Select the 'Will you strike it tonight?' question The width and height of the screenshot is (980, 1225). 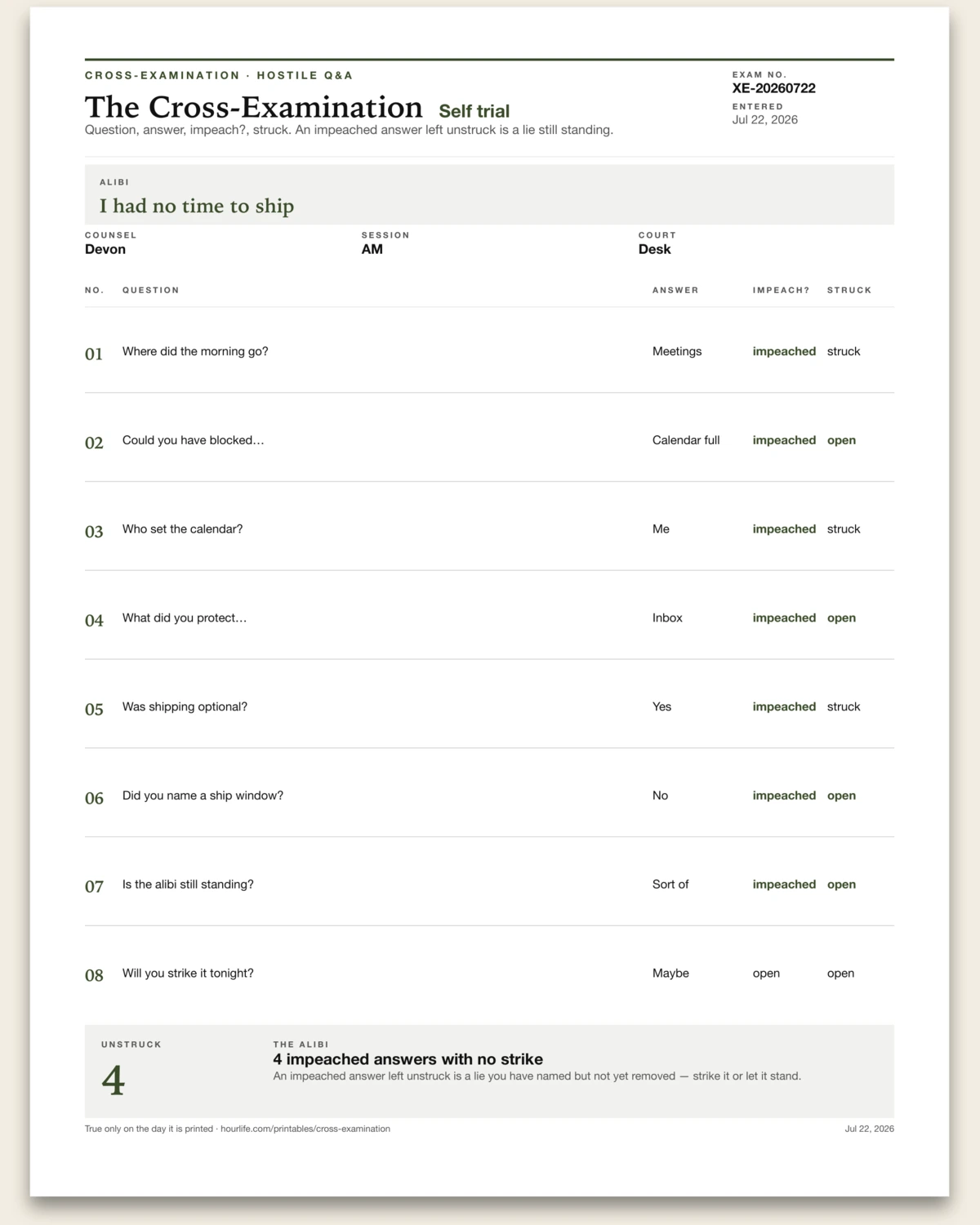point(188,973)
